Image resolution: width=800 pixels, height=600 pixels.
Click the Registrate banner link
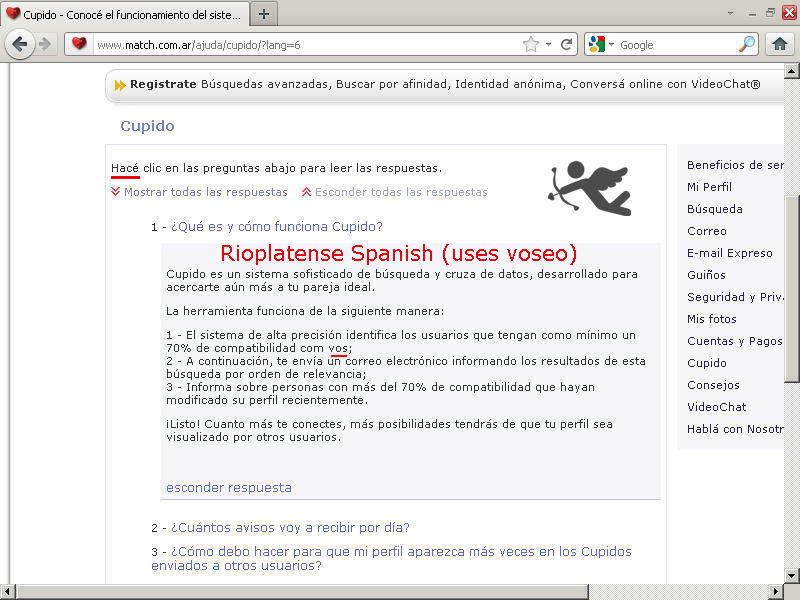(163, 84)
